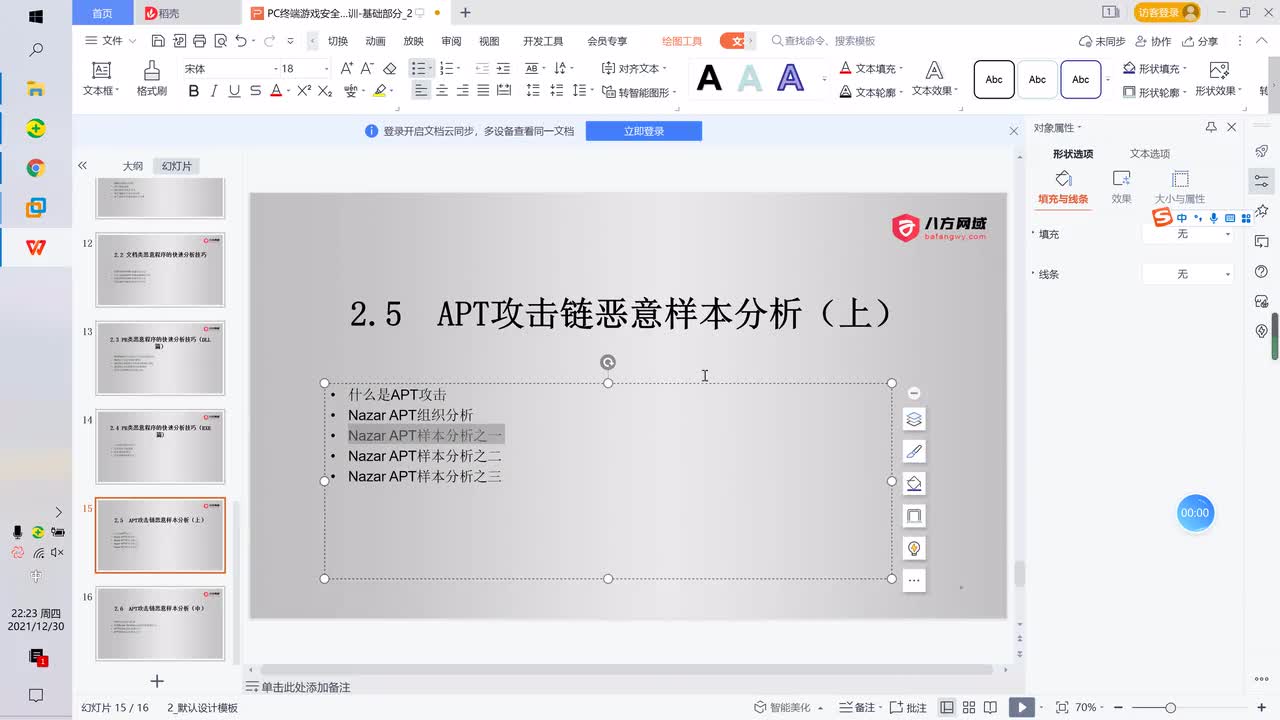This screenshot has height=720, width=1280.
Task: Justify the text alignment
Action: tap(483, 90)
